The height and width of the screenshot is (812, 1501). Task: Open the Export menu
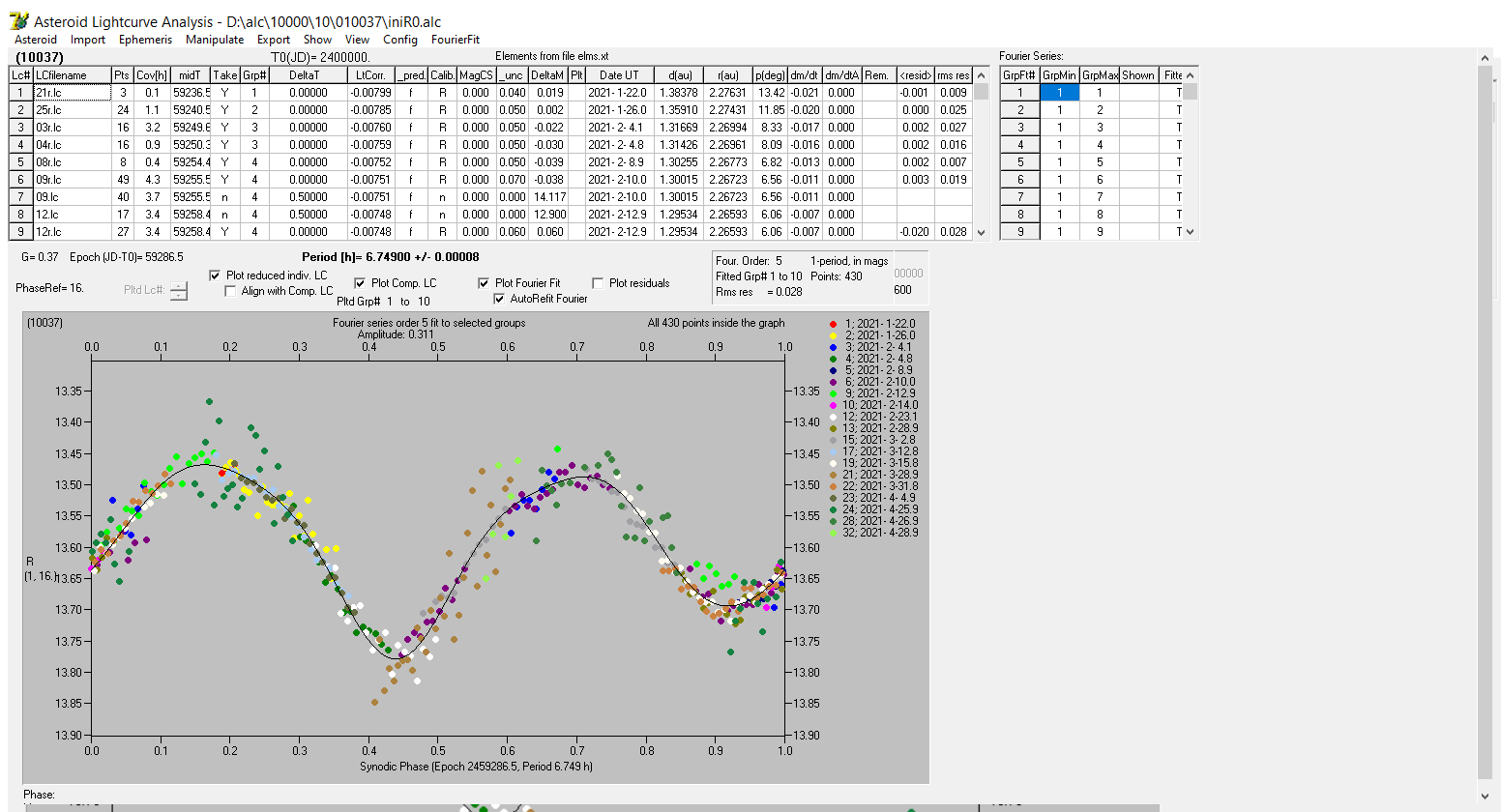point(274,40)
